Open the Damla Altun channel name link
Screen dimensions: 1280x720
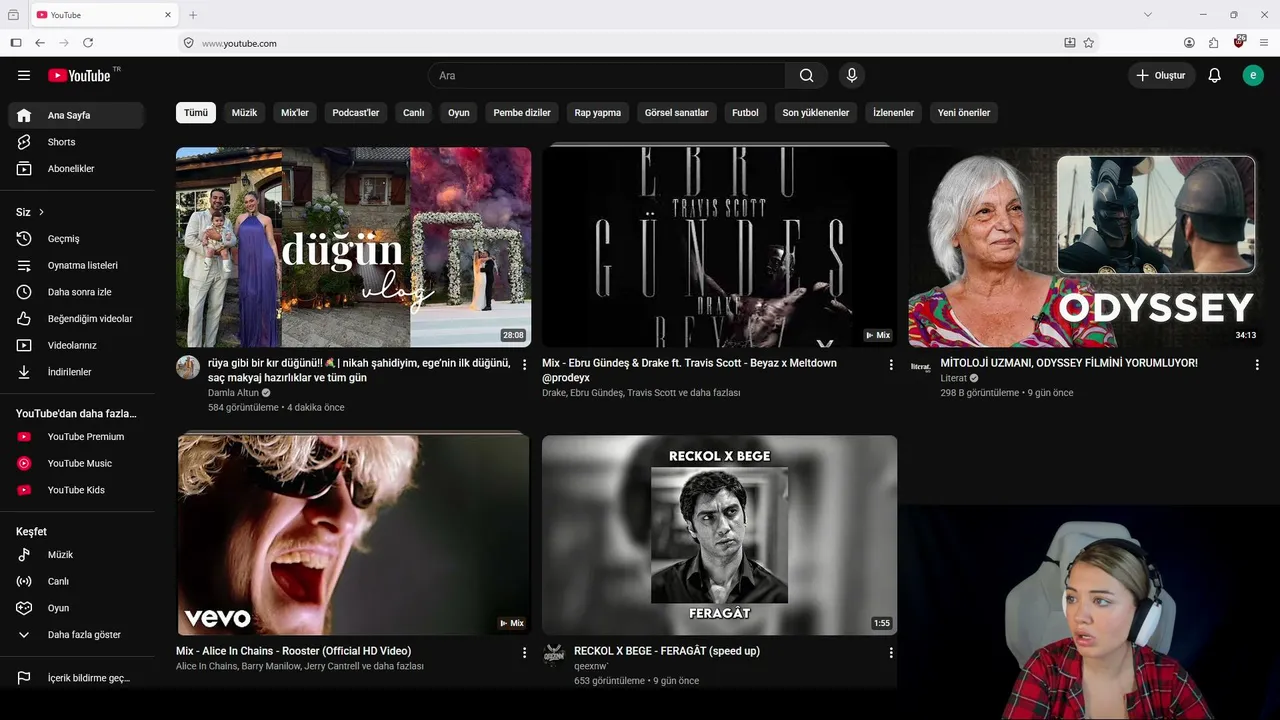click(233, 393)
